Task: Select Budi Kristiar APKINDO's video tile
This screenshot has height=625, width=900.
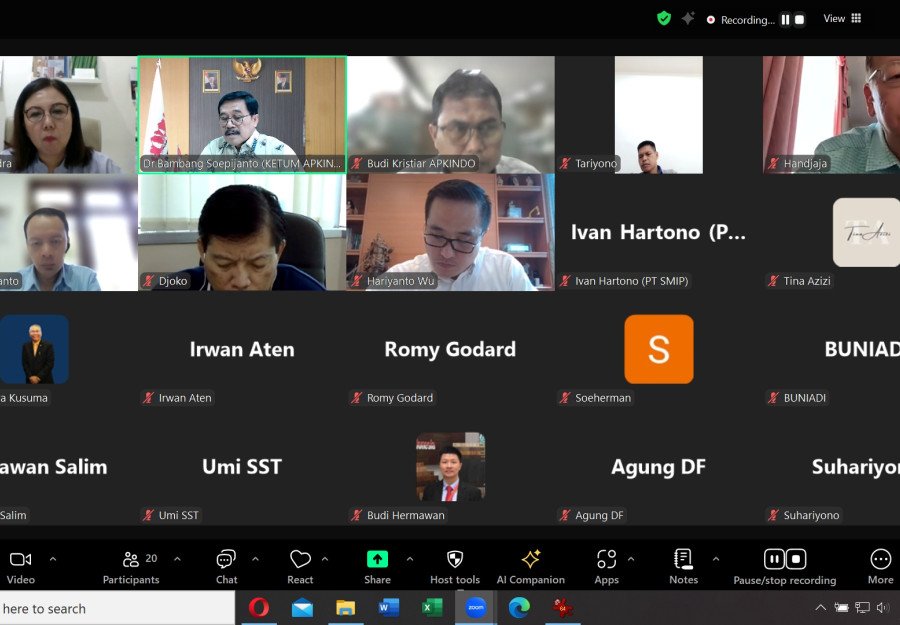Action: (x=451, y=114)
